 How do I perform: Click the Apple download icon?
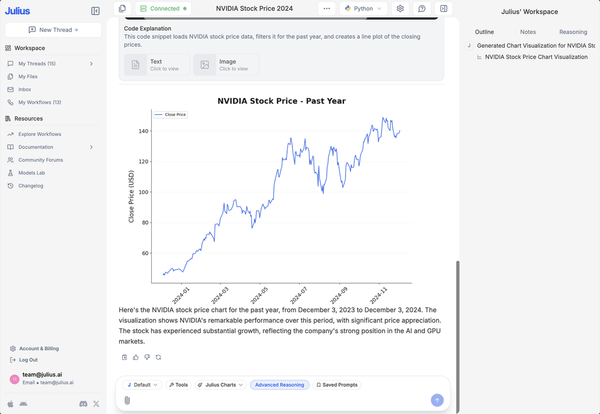10,404
